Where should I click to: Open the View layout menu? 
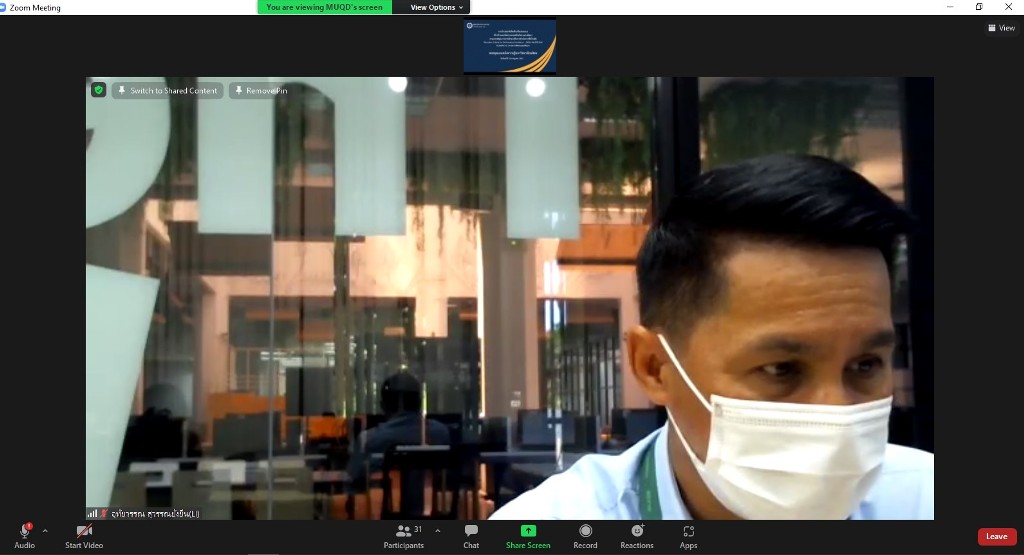pyautogui.click(x=1001, y=28)
